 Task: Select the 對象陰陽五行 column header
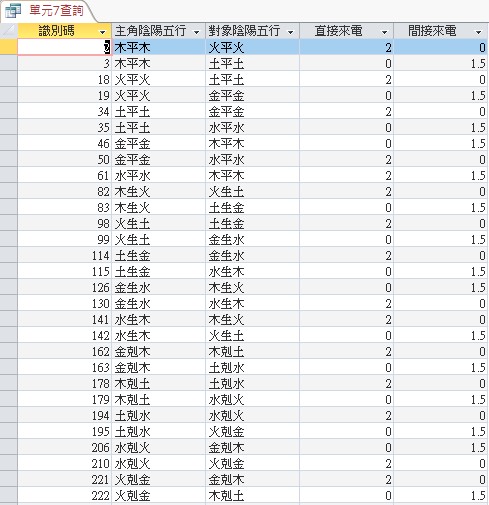coord(252,31)
